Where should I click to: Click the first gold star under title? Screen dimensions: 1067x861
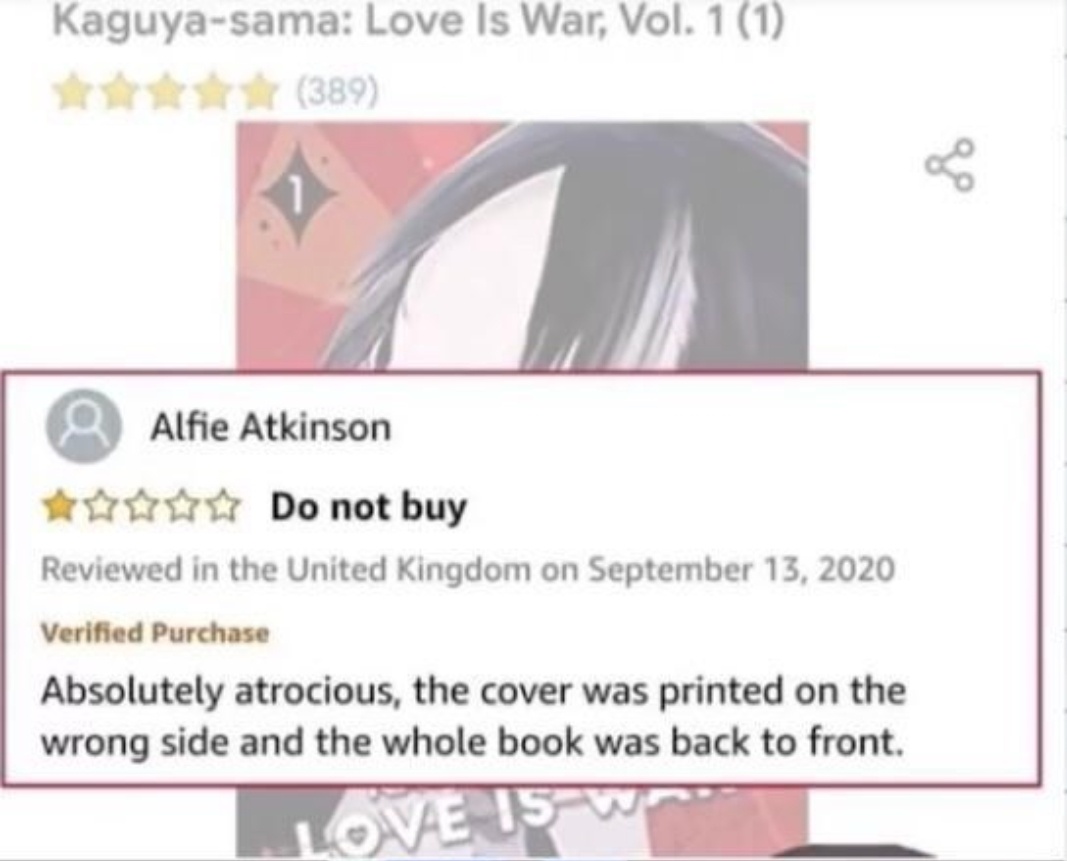[70, 94]
